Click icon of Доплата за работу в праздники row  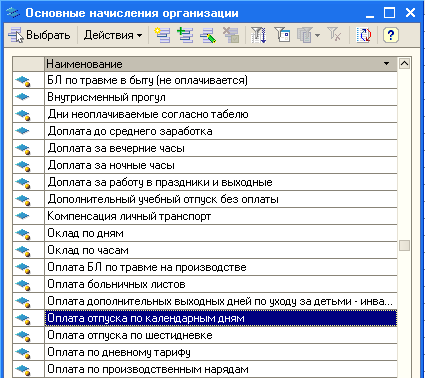(23, 182)
